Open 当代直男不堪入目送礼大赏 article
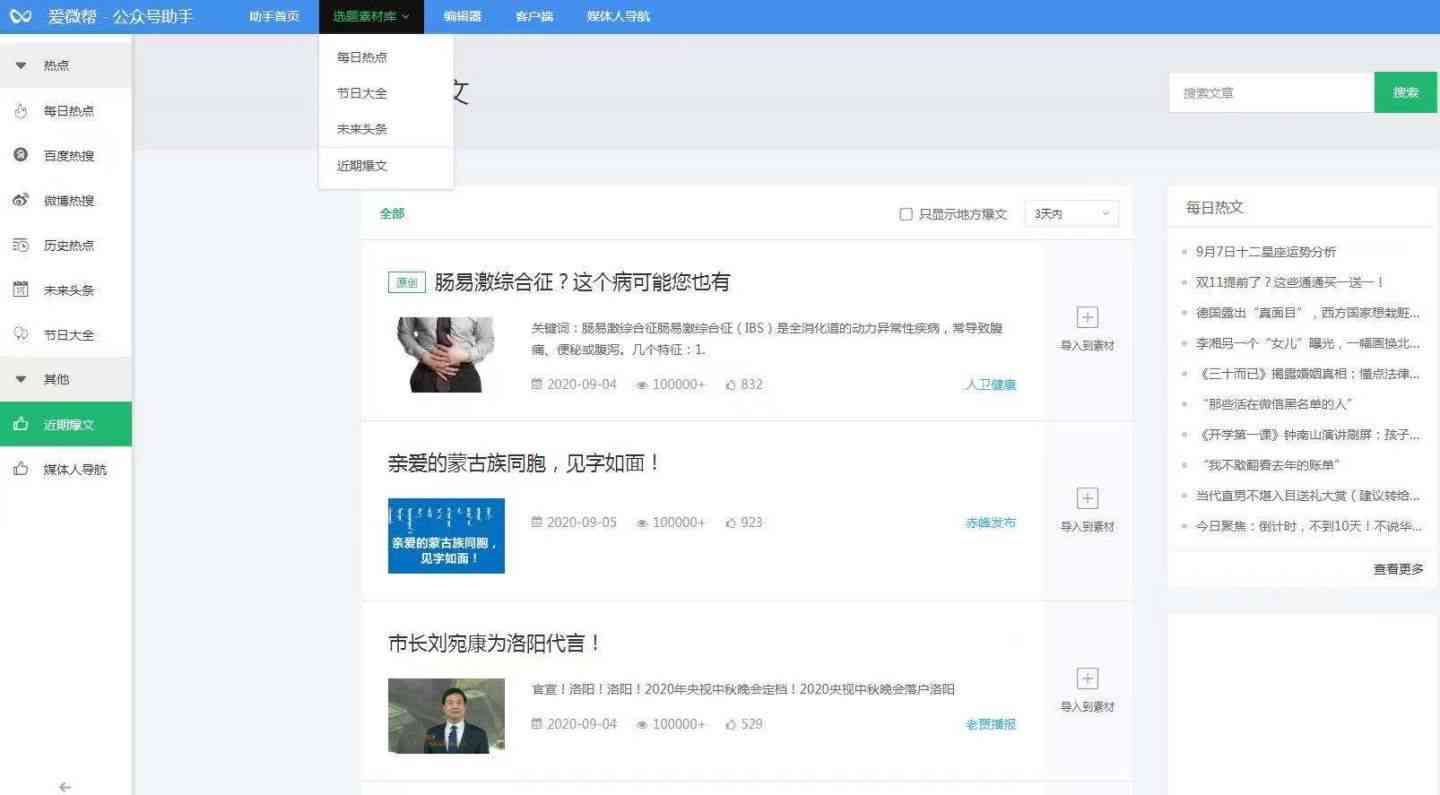Image resolution: width=1440 pixels, height=795 pixels. click(x=1308, y=496)
